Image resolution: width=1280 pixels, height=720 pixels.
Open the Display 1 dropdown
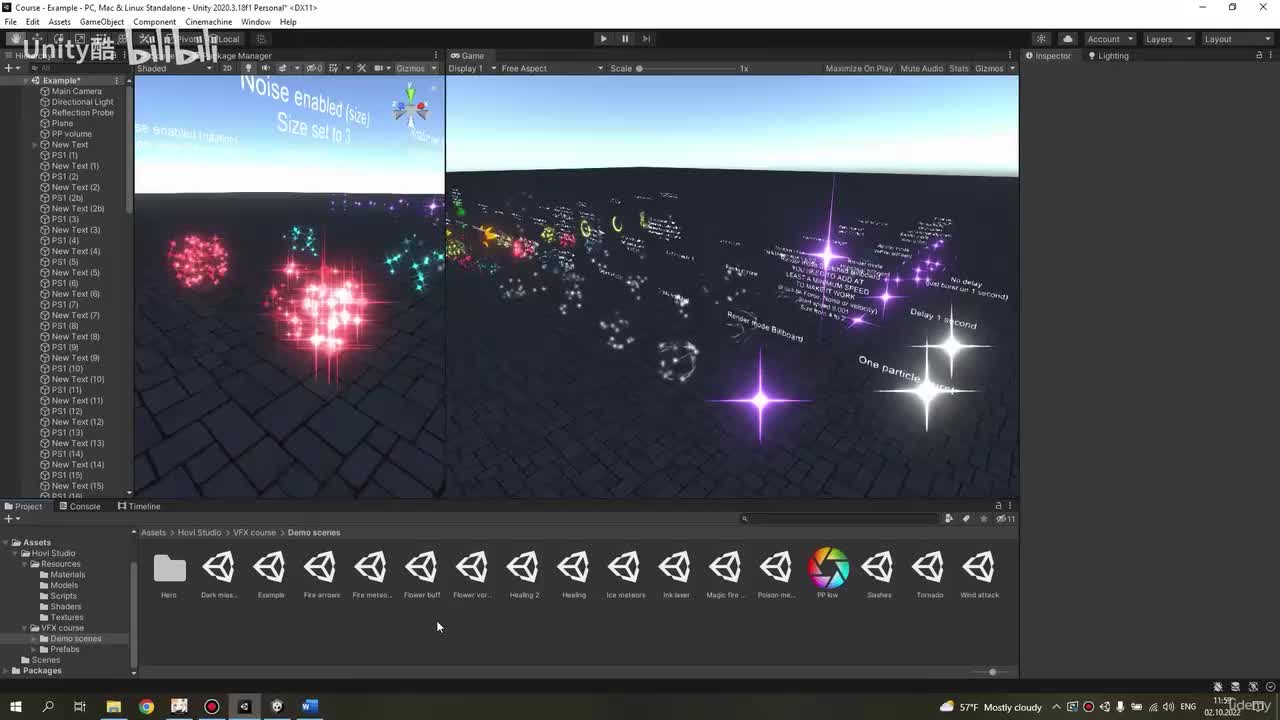(473, 68)
